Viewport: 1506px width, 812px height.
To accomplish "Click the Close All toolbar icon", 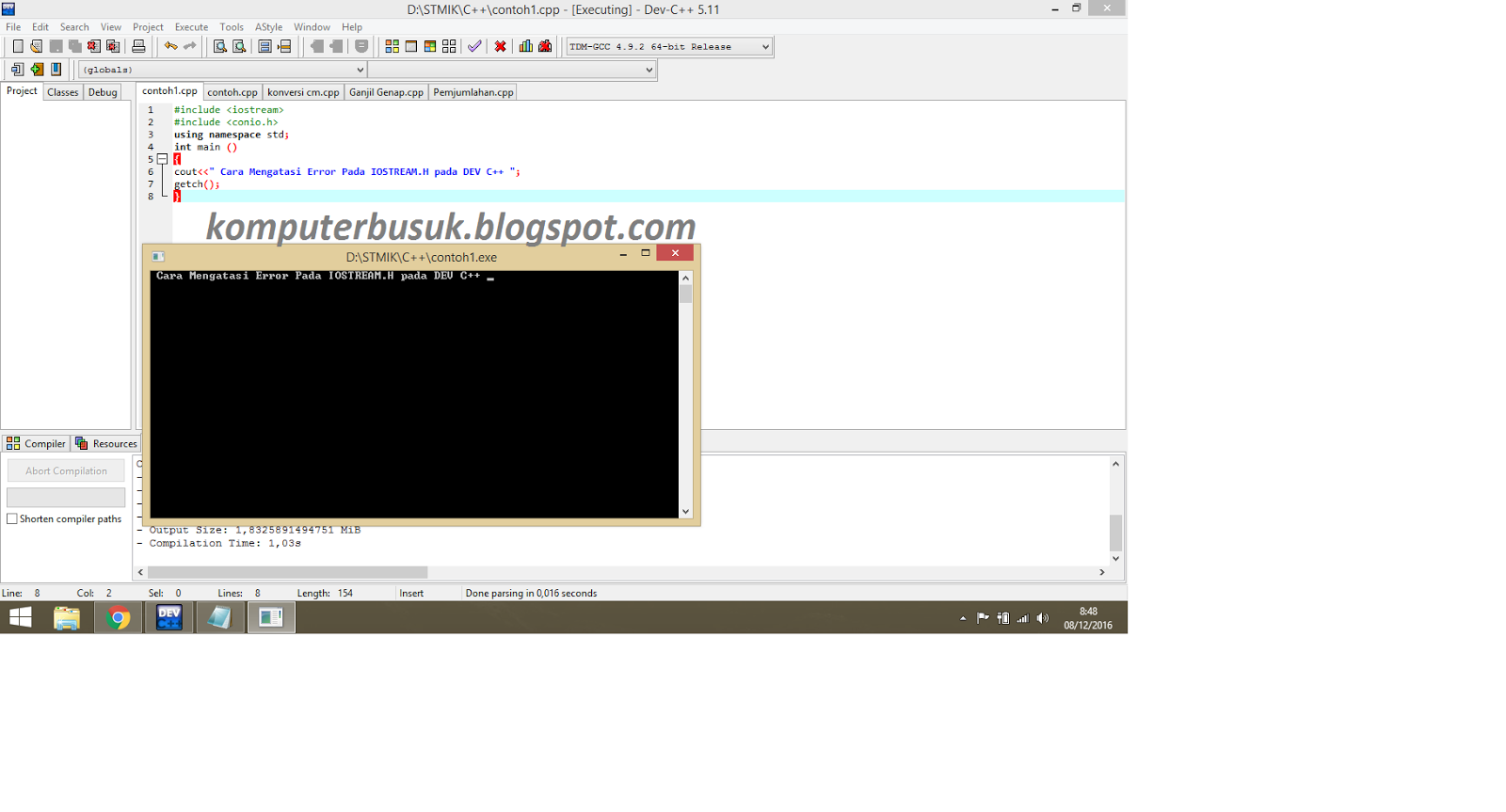I will 113,46.
